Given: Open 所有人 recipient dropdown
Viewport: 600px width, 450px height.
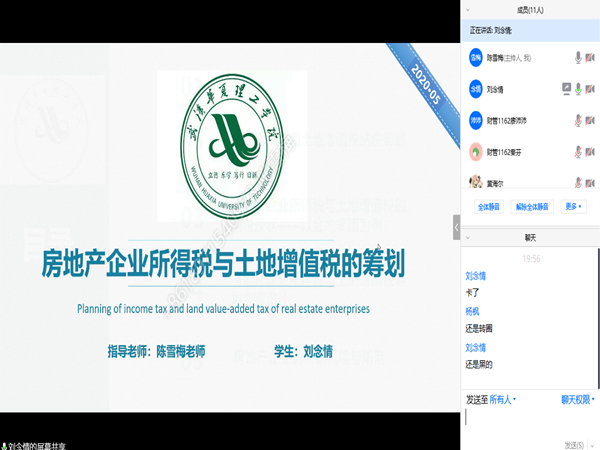Looking at the screenshot, I should tap(503, 400).
